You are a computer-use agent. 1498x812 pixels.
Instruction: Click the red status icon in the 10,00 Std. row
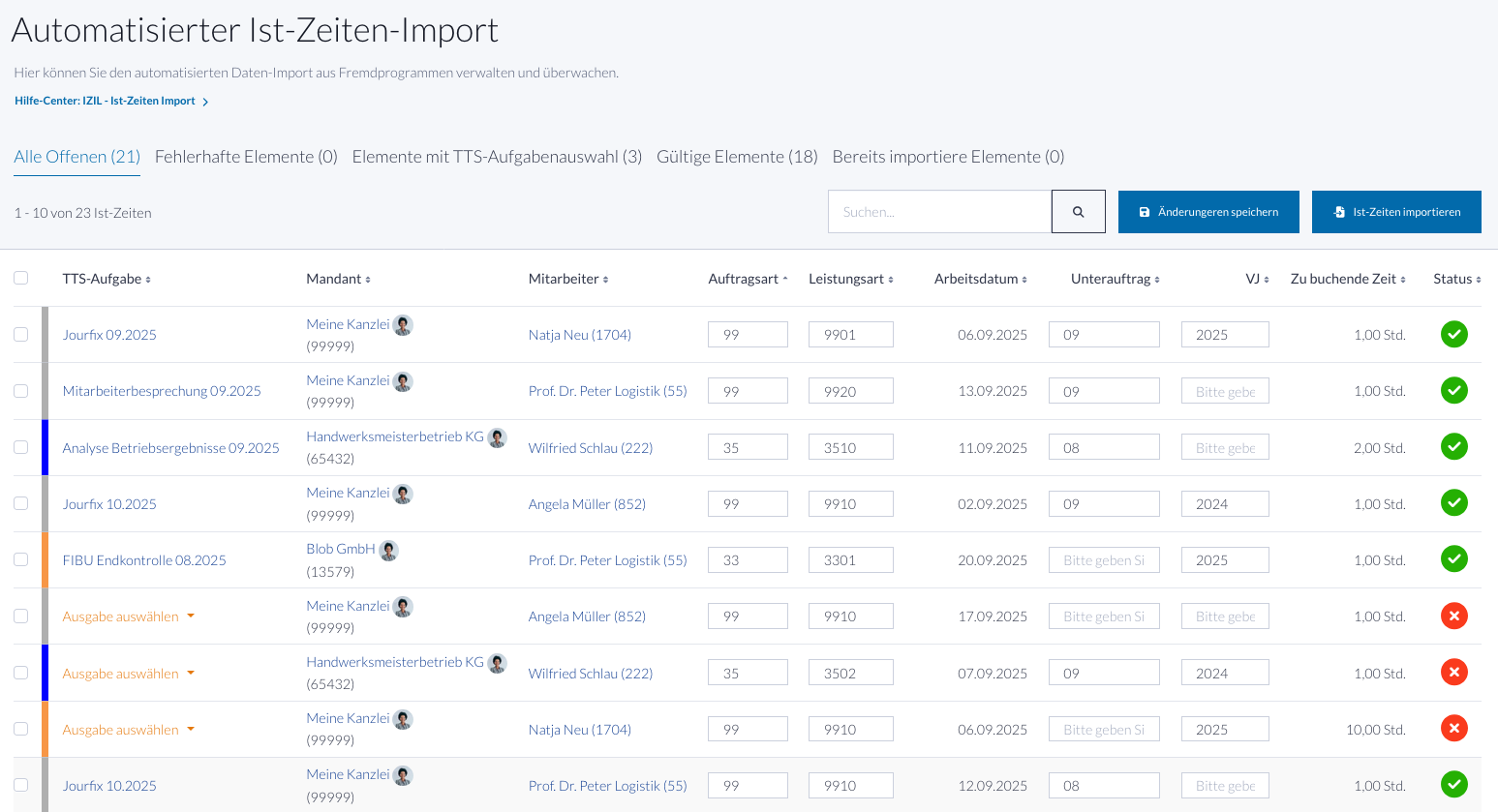click(x=1453, y=729)
